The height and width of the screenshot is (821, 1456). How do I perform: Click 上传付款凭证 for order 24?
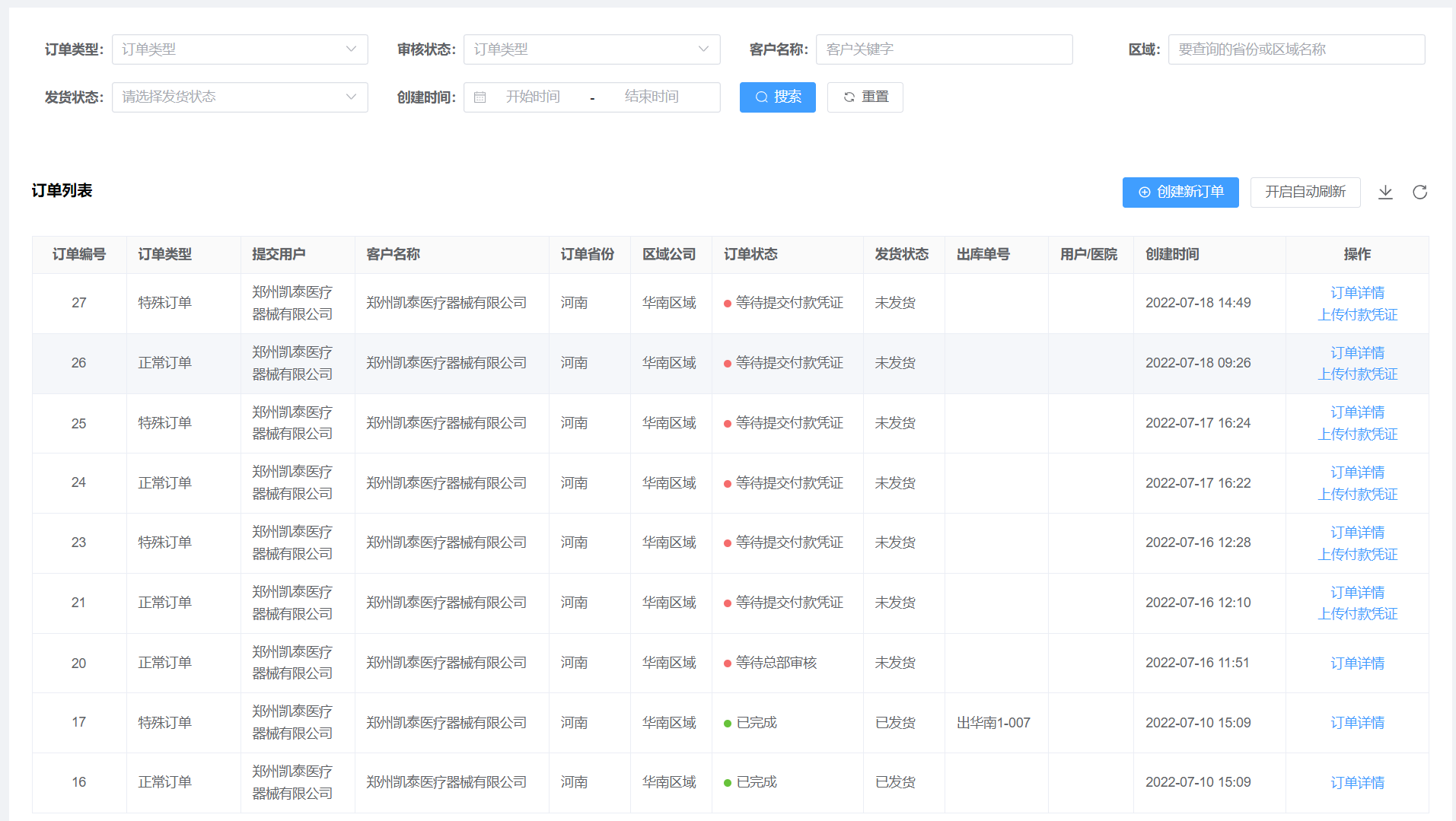(x=1357, y=495)
